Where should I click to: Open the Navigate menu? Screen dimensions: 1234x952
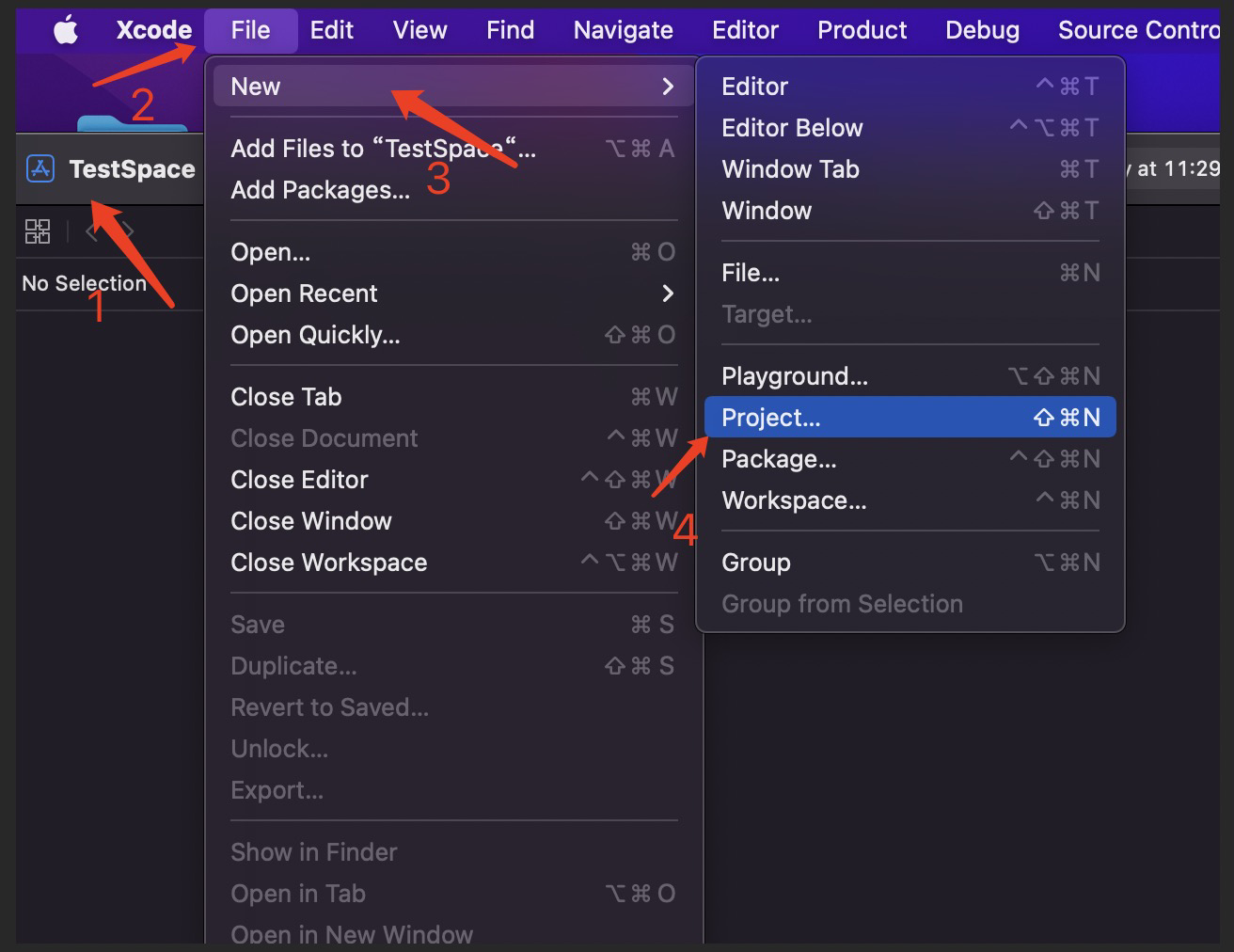623,30
